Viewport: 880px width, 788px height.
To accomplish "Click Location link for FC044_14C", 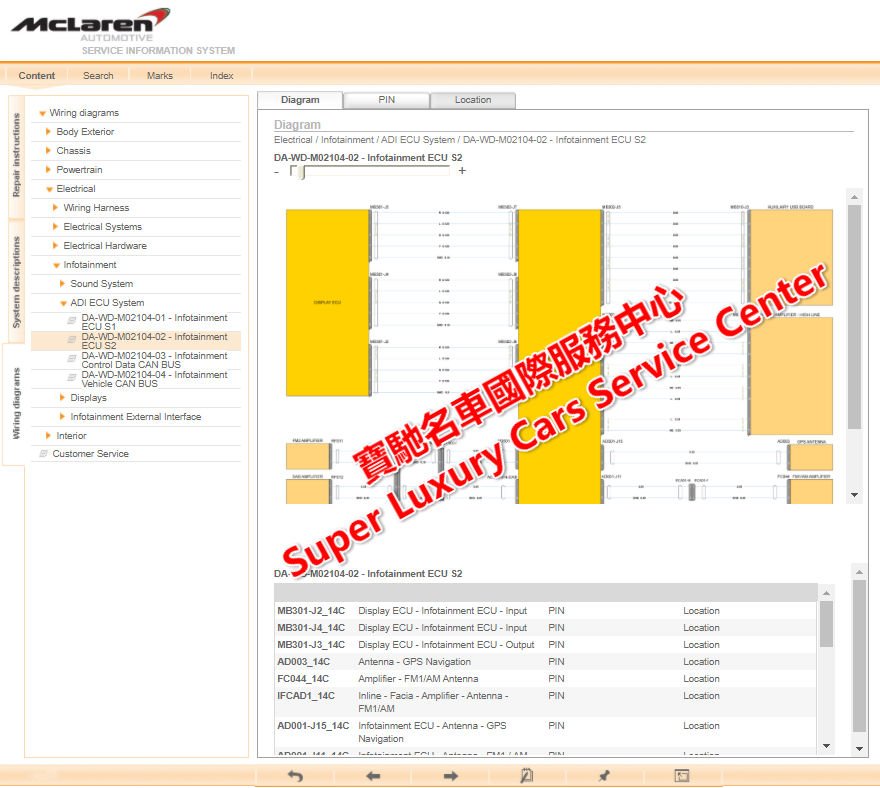I will 701,679.
